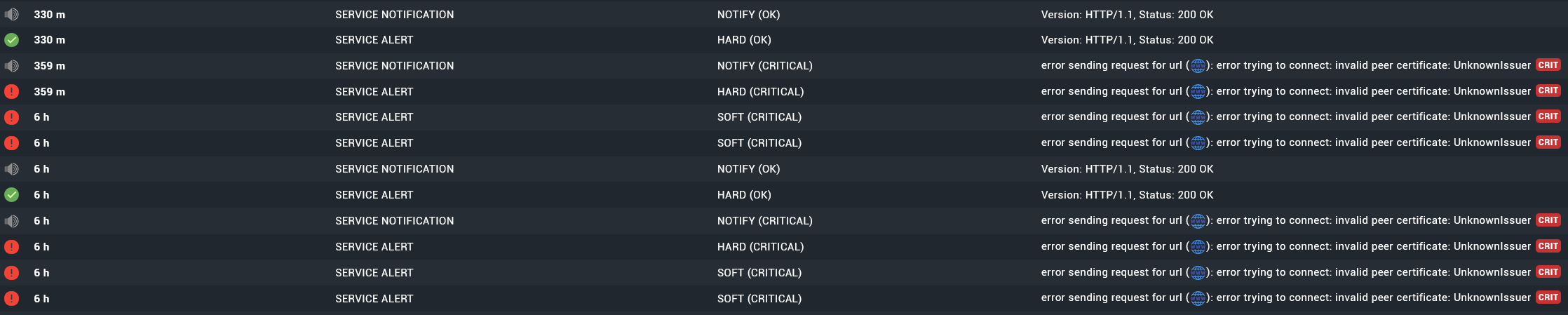Click the CRIT badge on the 359 m notification row
Viewport: 1568px width, 315px height.
tap(1548, 65)
